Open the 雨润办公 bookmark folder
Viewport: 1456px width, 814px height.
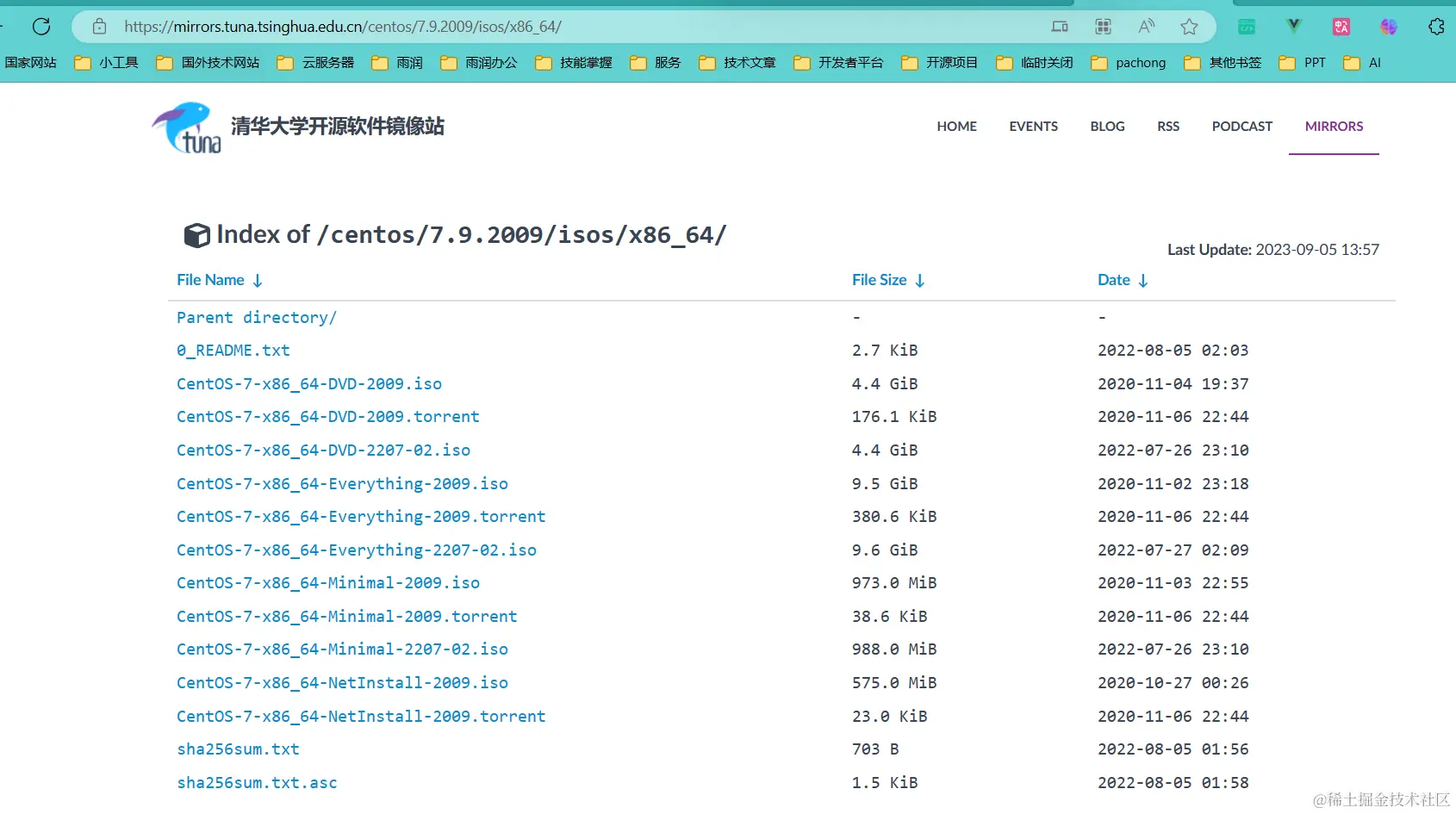coord(479,63)
